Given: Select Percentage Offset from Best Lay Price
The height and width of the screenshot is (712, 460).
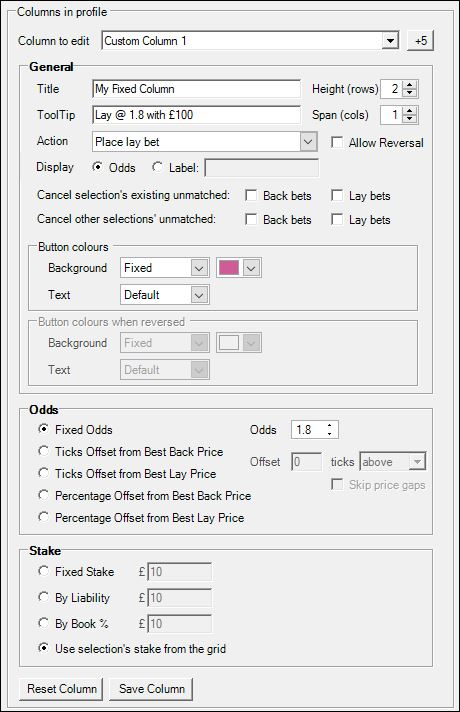Looking at the screenshot, I should [x=43, y=517].
